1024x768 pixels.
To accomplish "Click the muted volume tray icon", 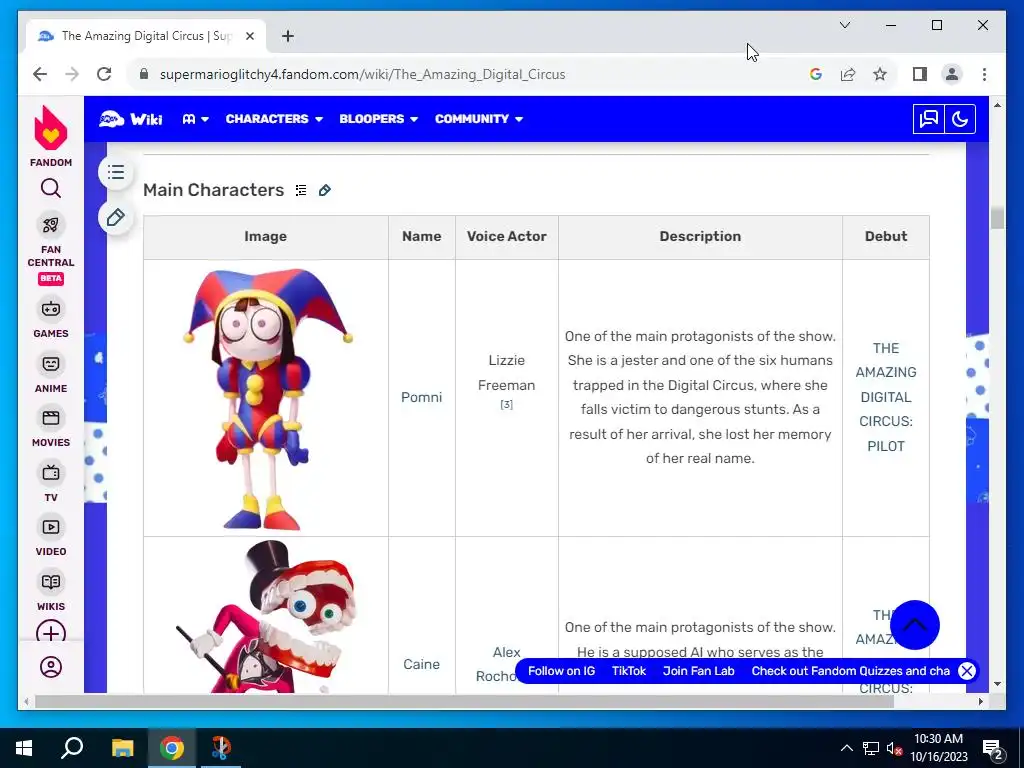I will coord(894,749).
